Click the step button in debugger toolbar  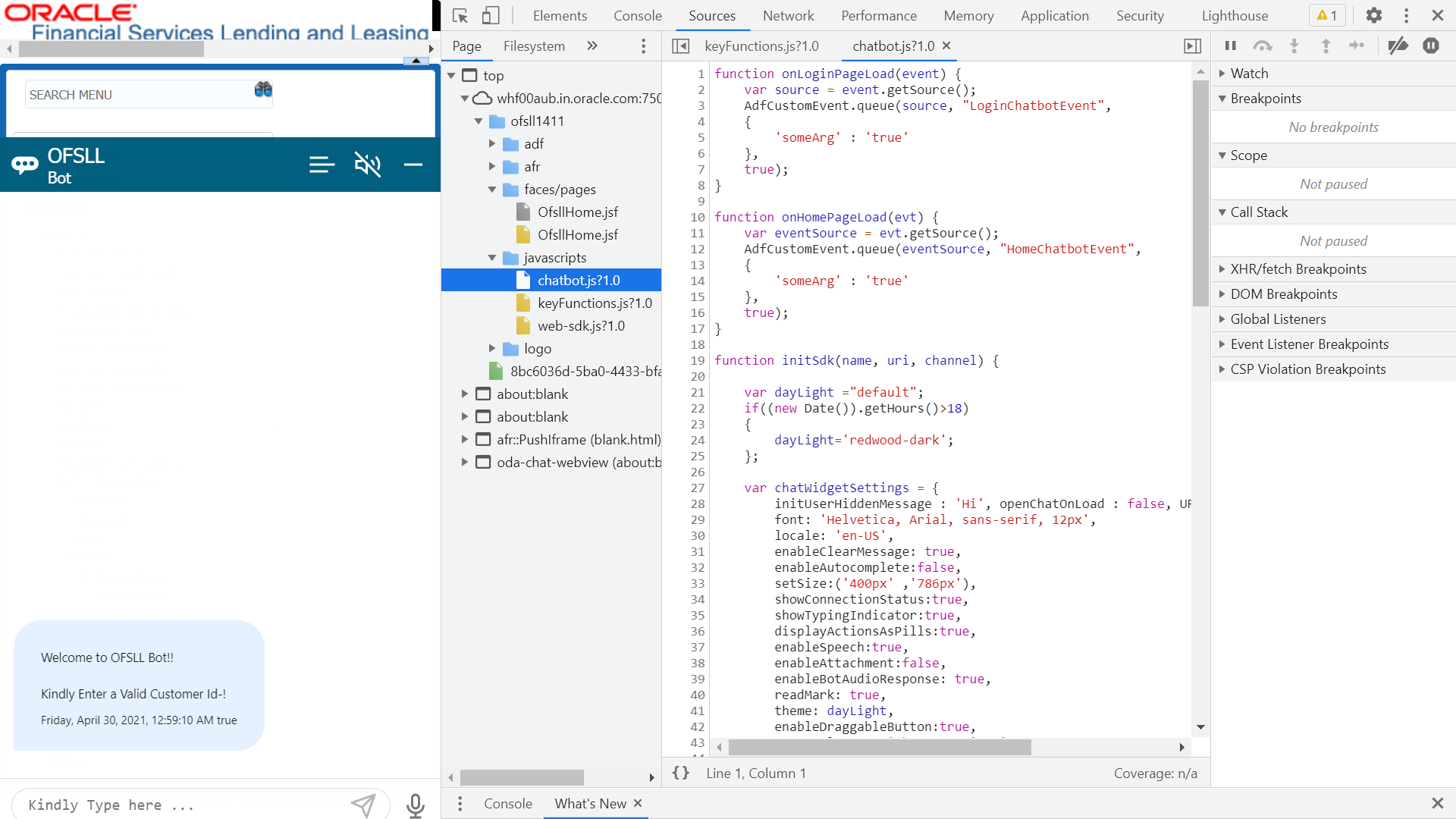[x=1357, y=46]
